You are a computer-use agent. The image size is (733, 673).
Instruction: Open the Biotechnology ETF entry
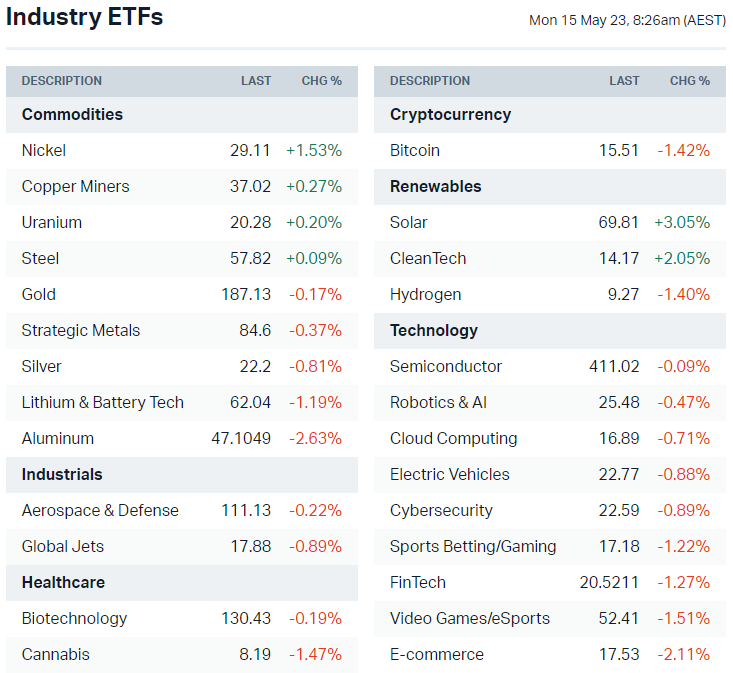74,618
